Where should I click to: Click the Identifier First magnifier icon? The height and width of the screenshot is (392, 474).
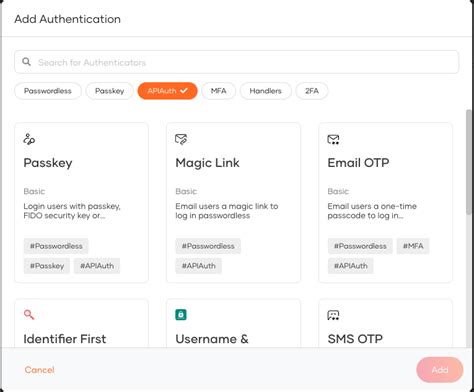tap(29, 314)
